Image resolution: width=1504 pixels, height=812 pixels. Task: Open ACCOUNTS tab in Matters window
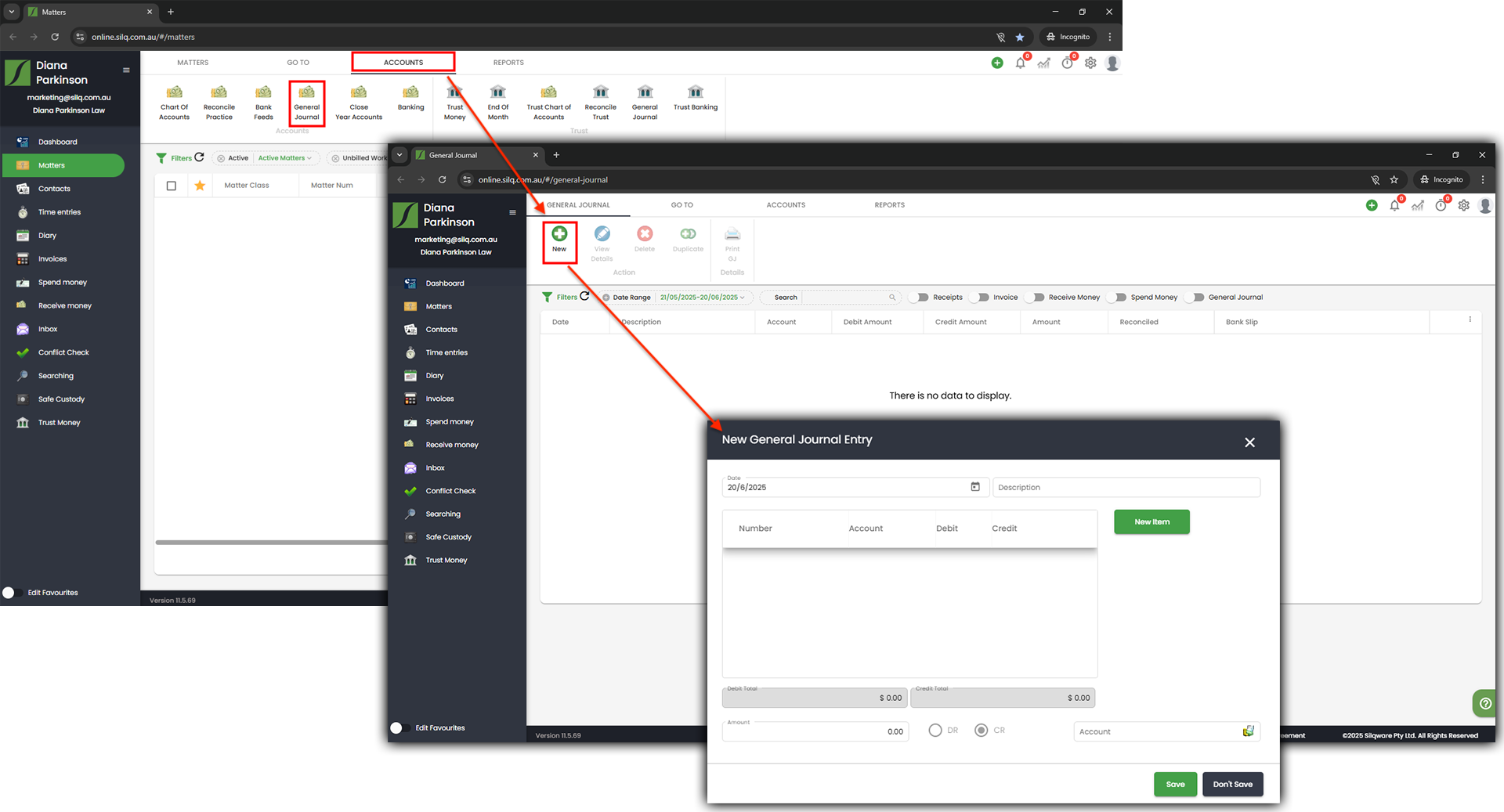(x=403, y=62)
